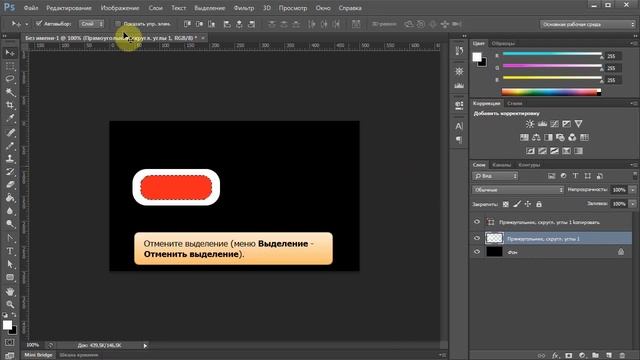The height and width of the screenshot is (360, 640).
Task: Select the Brush tool
Action: (10, 145)
